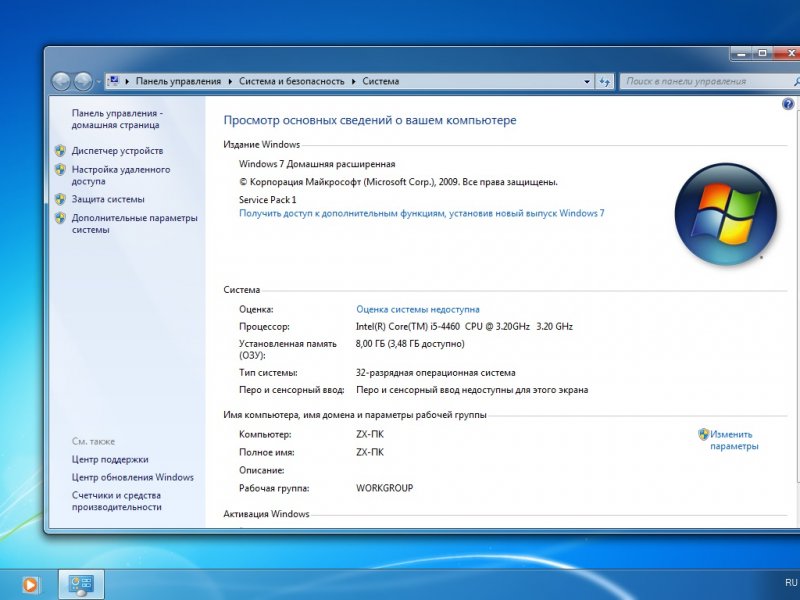Screen dimensions: 800x600
Task: Focus the 'Поиск в панели управления' search box
Action: (x=709, y=81)
